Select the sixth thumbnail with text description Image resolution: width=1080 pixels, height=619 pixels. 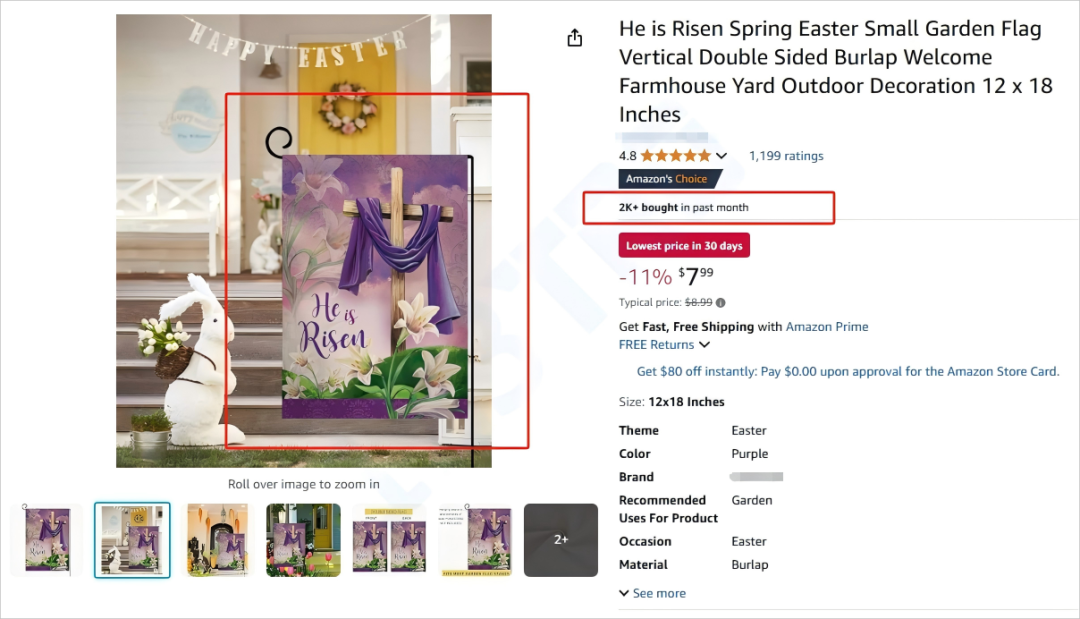[475, 540]
